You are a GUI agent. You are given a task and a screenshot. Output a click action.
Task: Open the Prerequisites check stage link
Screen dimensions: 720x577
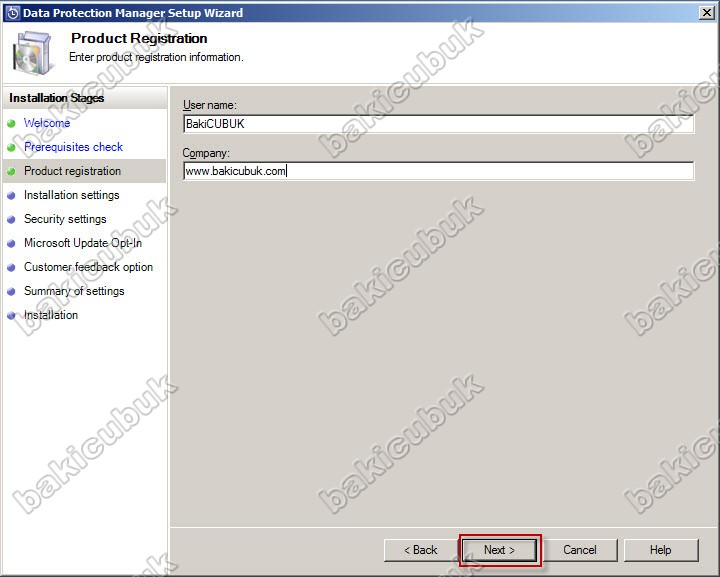[73, 147]
